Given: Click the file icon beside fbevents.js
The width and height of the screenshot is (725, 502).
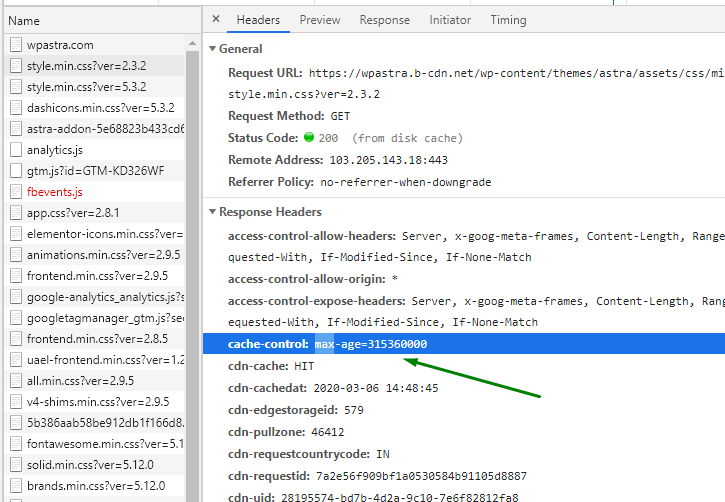Looking at the screenshot, I should click(16, 192).
